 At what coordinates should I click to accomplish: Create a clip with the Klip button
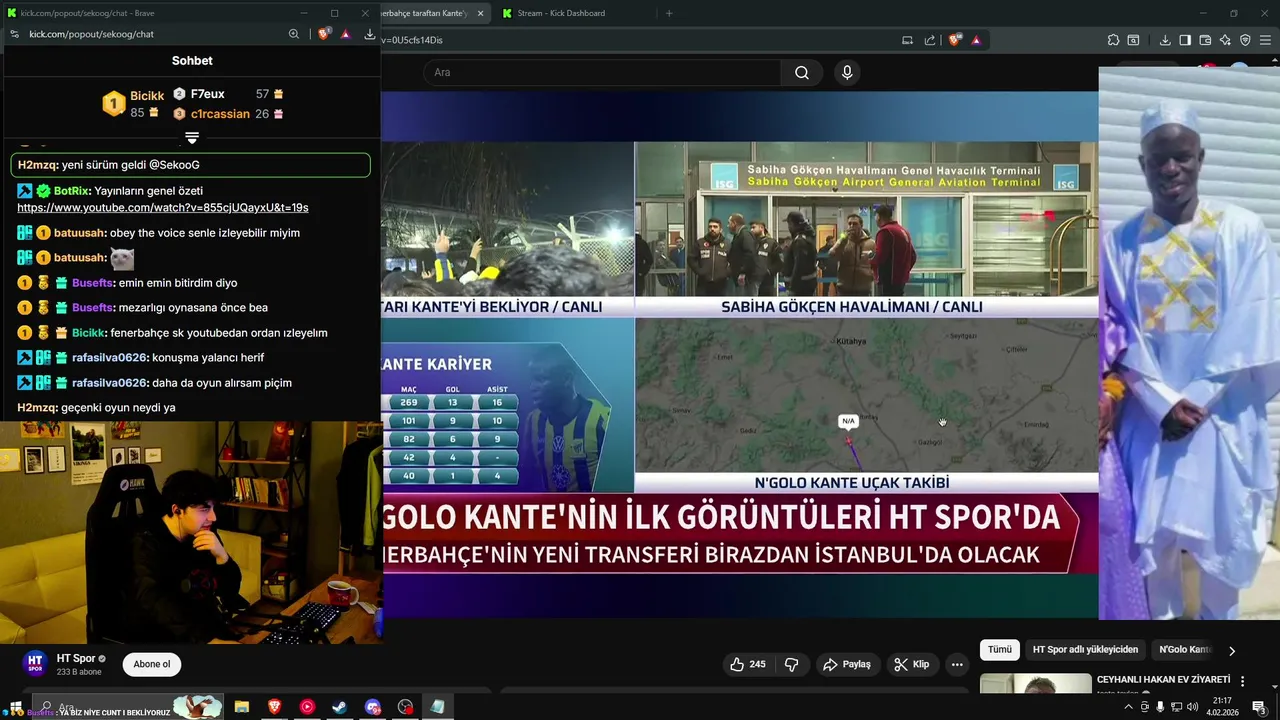[911, 664]
